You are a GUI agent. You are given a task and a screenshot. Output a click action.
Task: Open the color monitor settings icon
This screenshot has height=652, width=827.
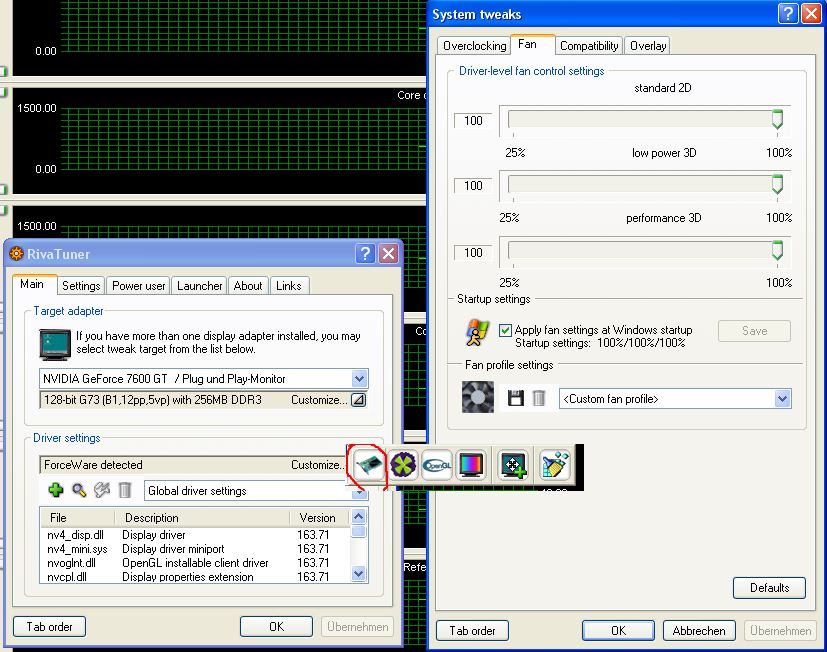(x=470, y=465)
